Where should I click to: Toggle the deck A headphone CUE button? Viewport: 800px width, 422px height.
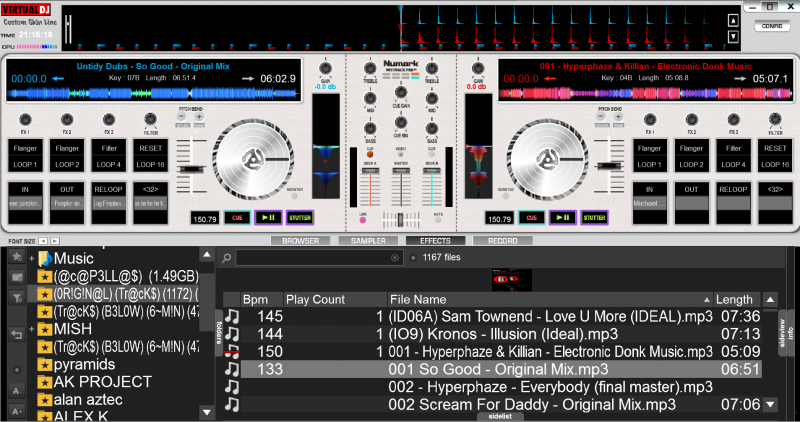pyautogui.click(x=370, y=154)
